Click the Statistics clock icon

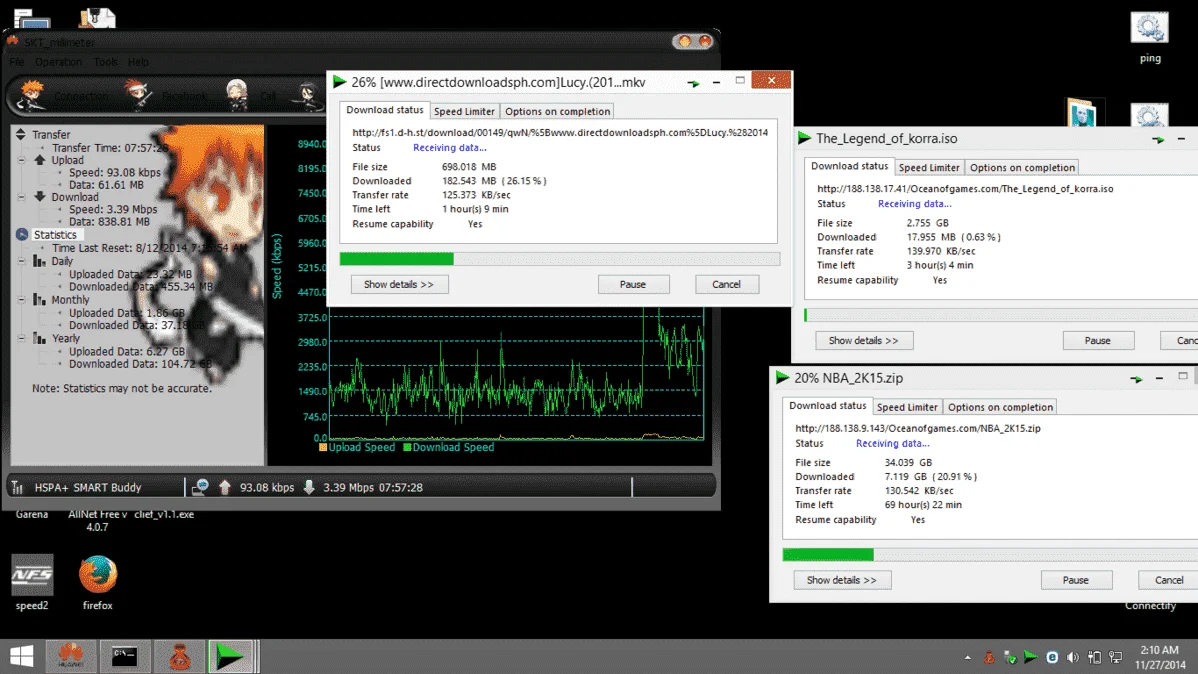pos(21,235)
